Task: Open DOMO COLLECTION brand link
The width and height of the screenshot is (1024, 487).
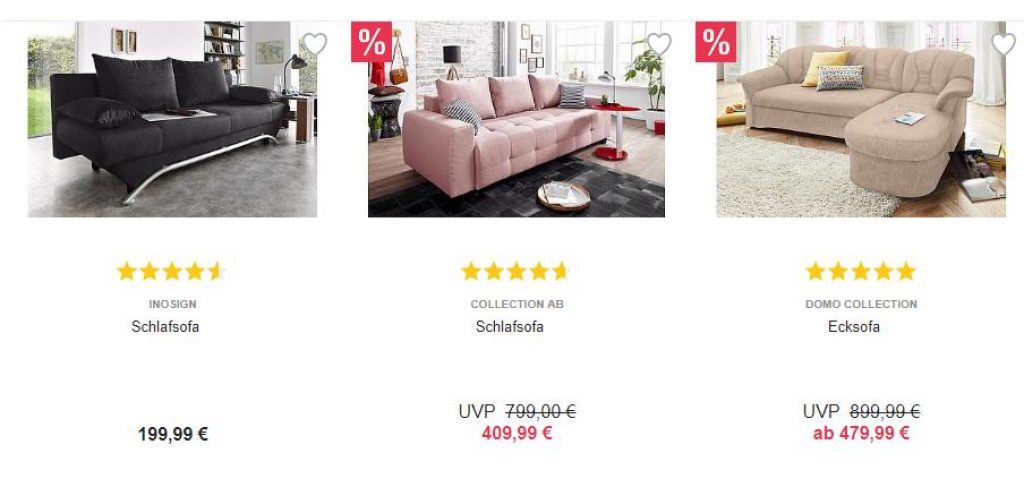Action: 861,304
